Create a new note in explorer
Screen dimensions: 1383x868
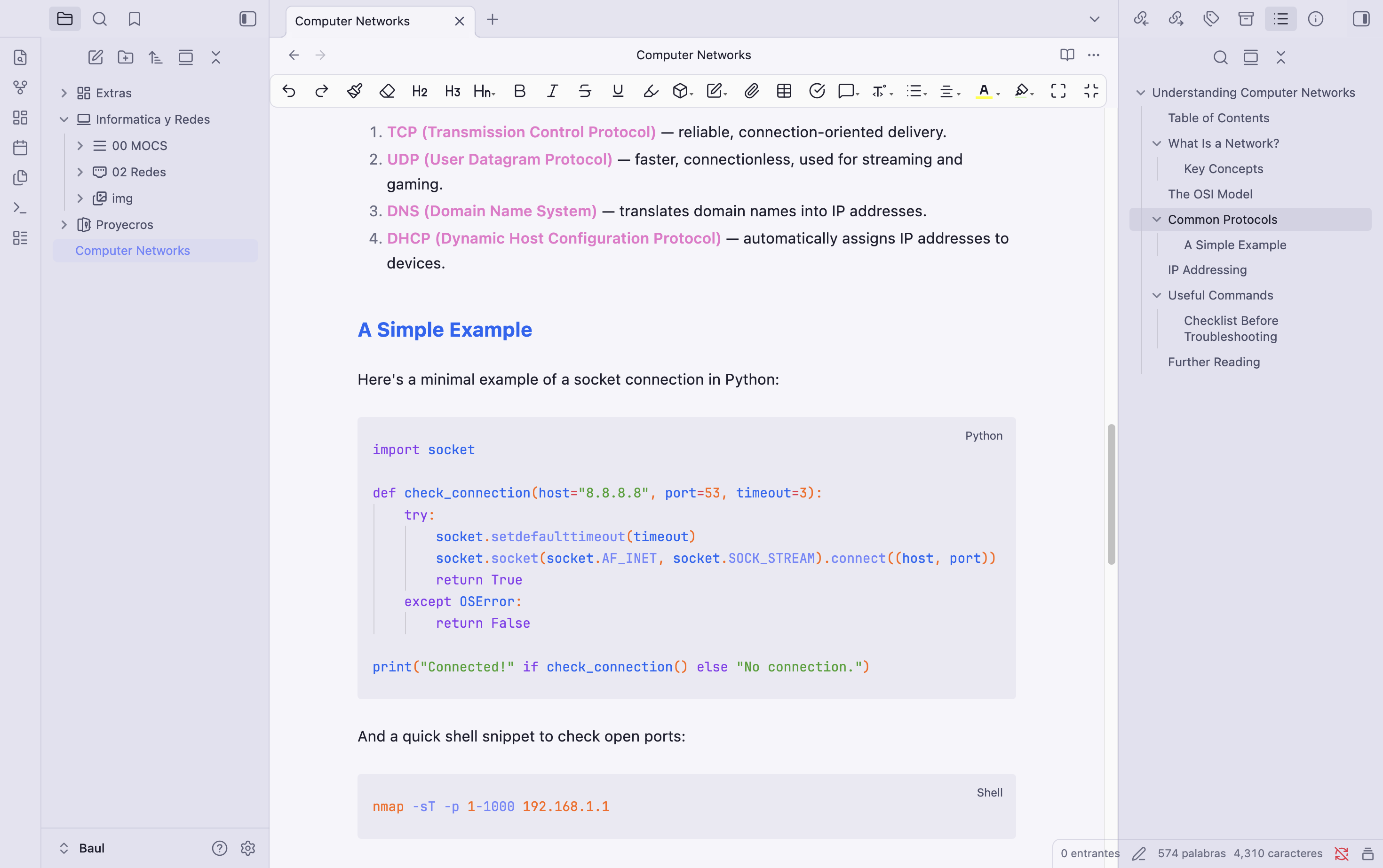(x=95, y=57)
